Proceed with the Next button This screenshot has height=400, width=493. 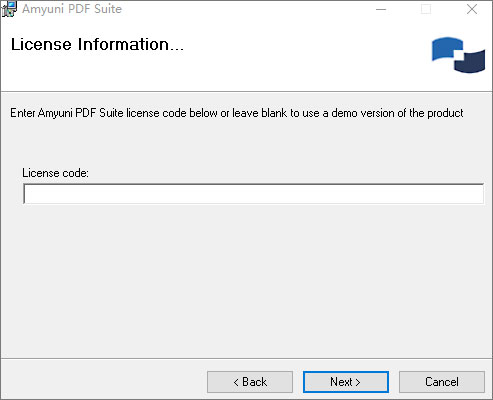[346, 382]
